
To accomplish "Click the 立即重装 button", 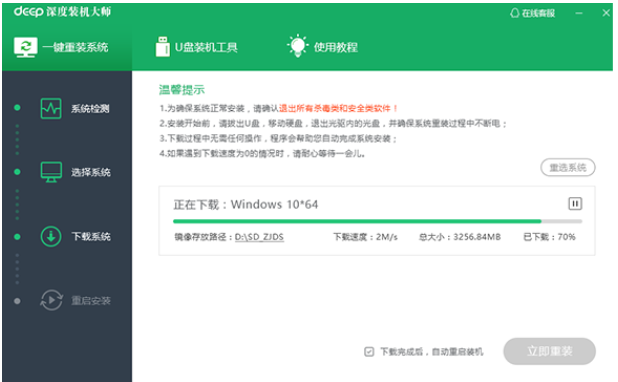I will (x=549, y=351).
